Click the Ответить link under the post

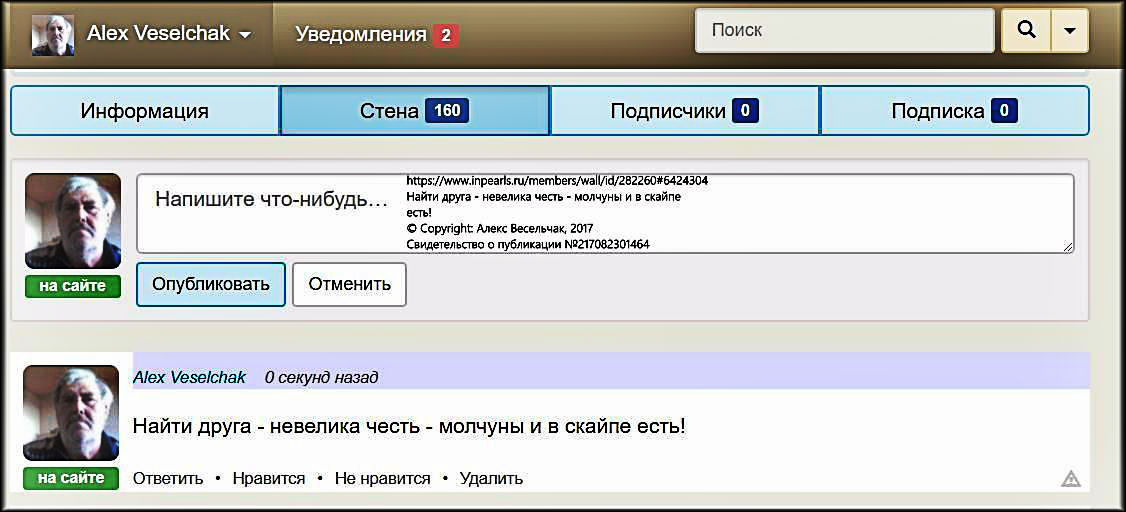pyautogui.click(x=168, y=478)
